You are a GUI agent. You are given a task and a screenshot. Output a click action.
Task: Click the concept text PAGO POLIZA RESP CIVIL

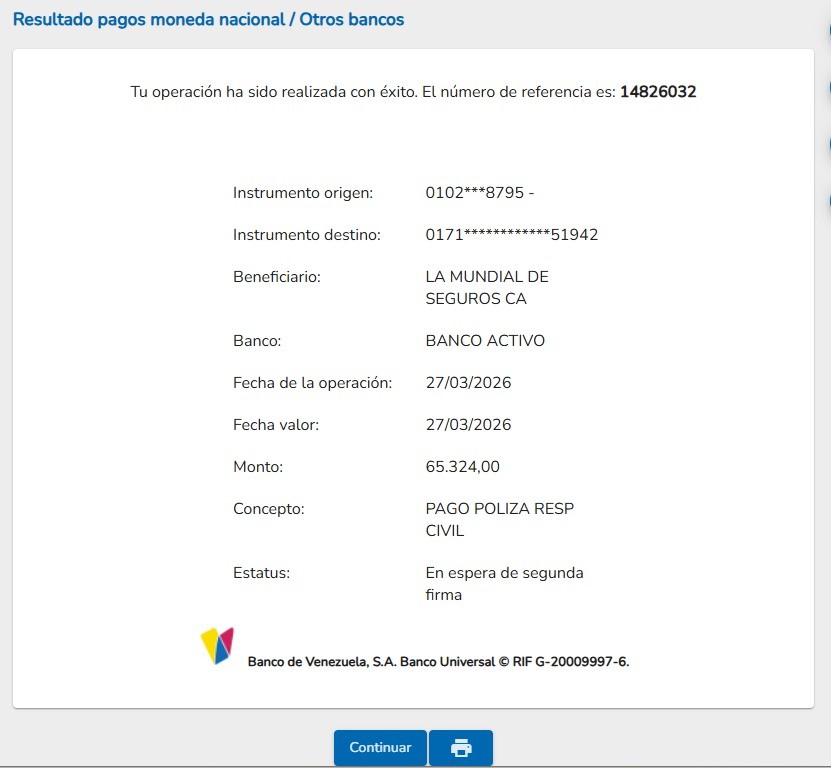pyautogui.click(x=499, y=519)
